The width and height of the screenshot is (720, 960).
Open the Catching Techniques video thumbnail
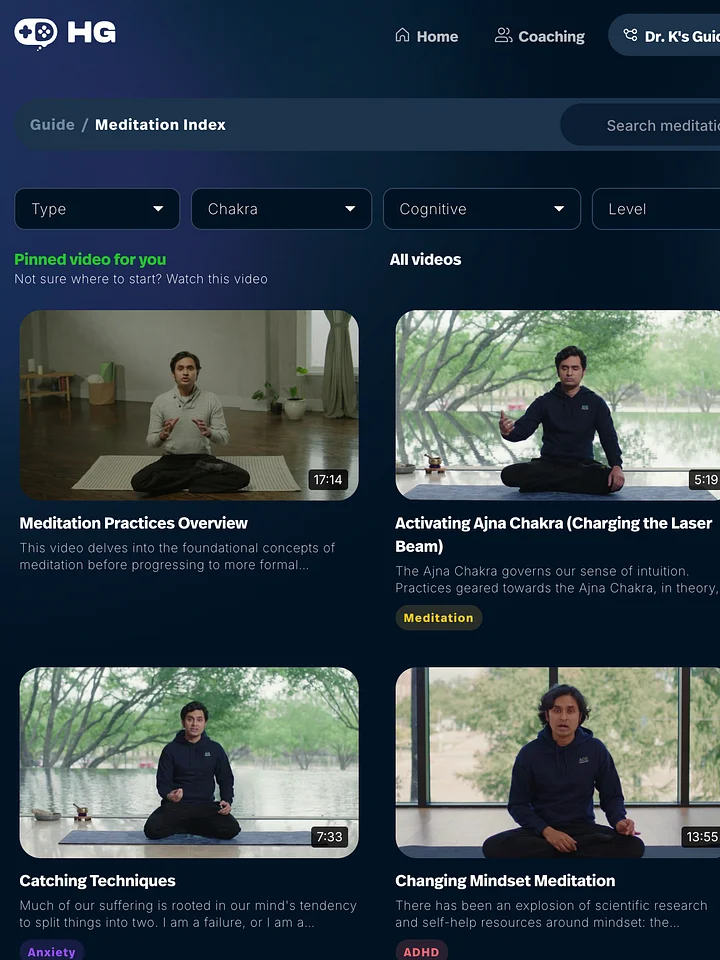pyautogui.click(x=189, y=762)
